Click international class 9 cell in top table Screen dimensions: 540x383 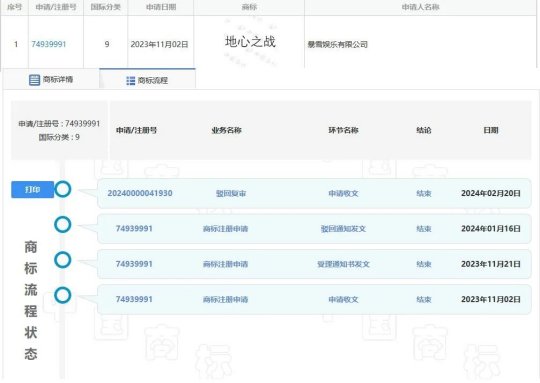click(107, 44)
